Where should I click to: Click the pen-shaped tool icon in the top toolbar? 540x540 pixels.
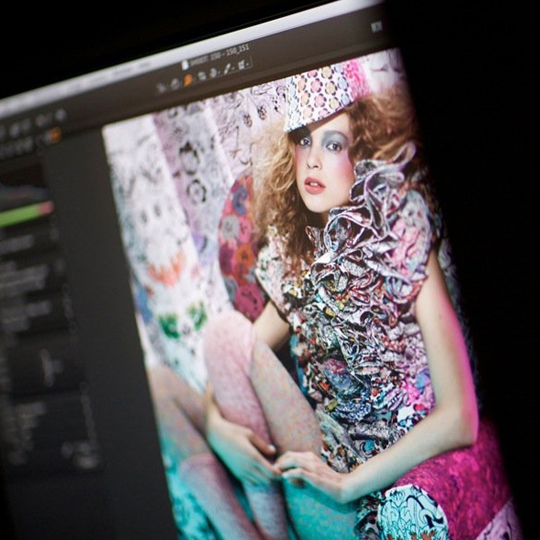(228, 68)
